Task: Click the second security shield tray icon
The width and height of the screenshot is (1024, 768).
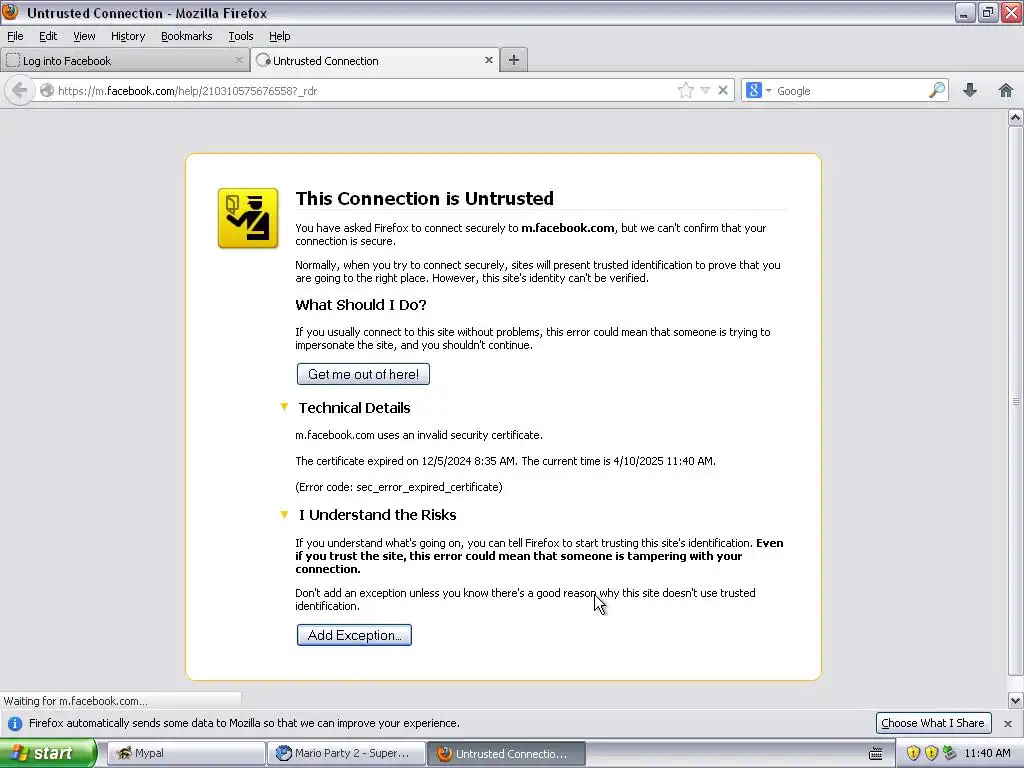Action: 931,753
